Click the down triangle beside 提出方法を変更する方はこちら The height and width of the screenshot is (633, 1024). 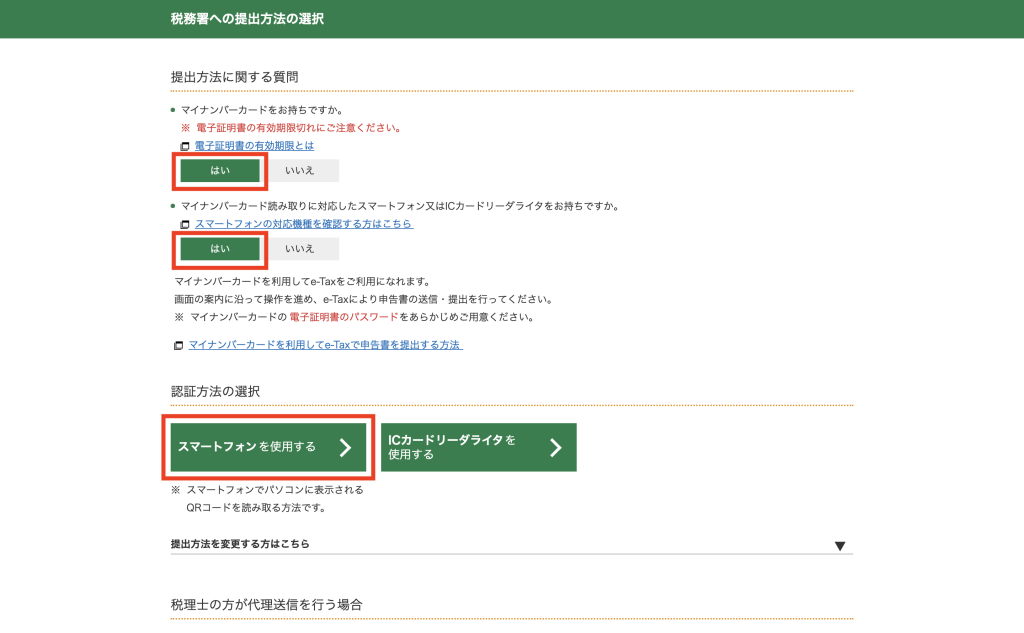840,546
